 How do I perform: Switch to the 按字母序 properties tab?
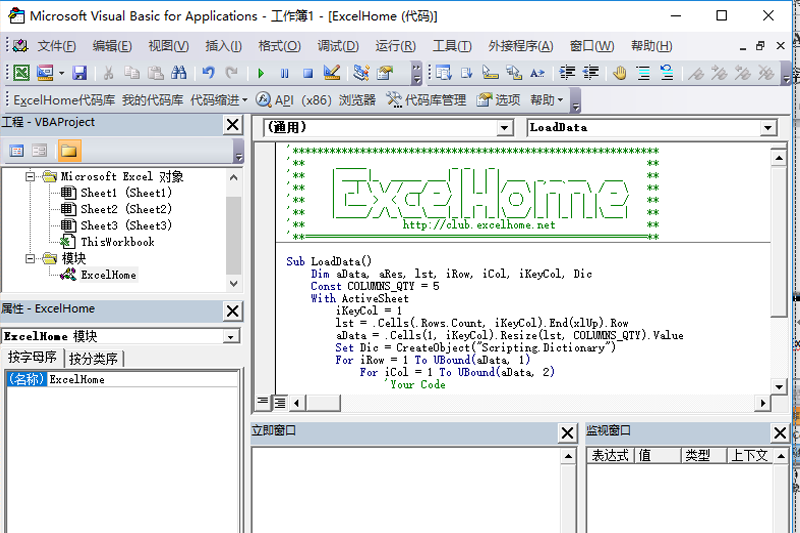32,358
